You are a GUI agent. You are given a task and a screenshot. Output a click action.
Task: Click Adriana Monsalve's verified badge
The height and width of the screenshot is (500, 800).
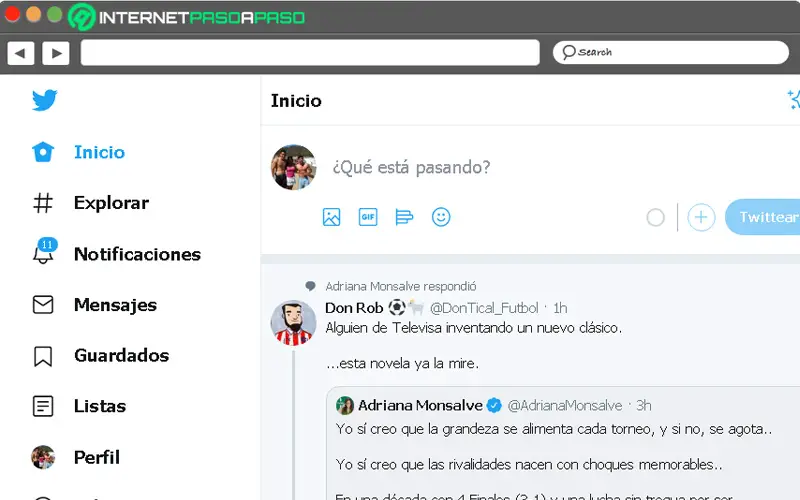click(494, 406)
